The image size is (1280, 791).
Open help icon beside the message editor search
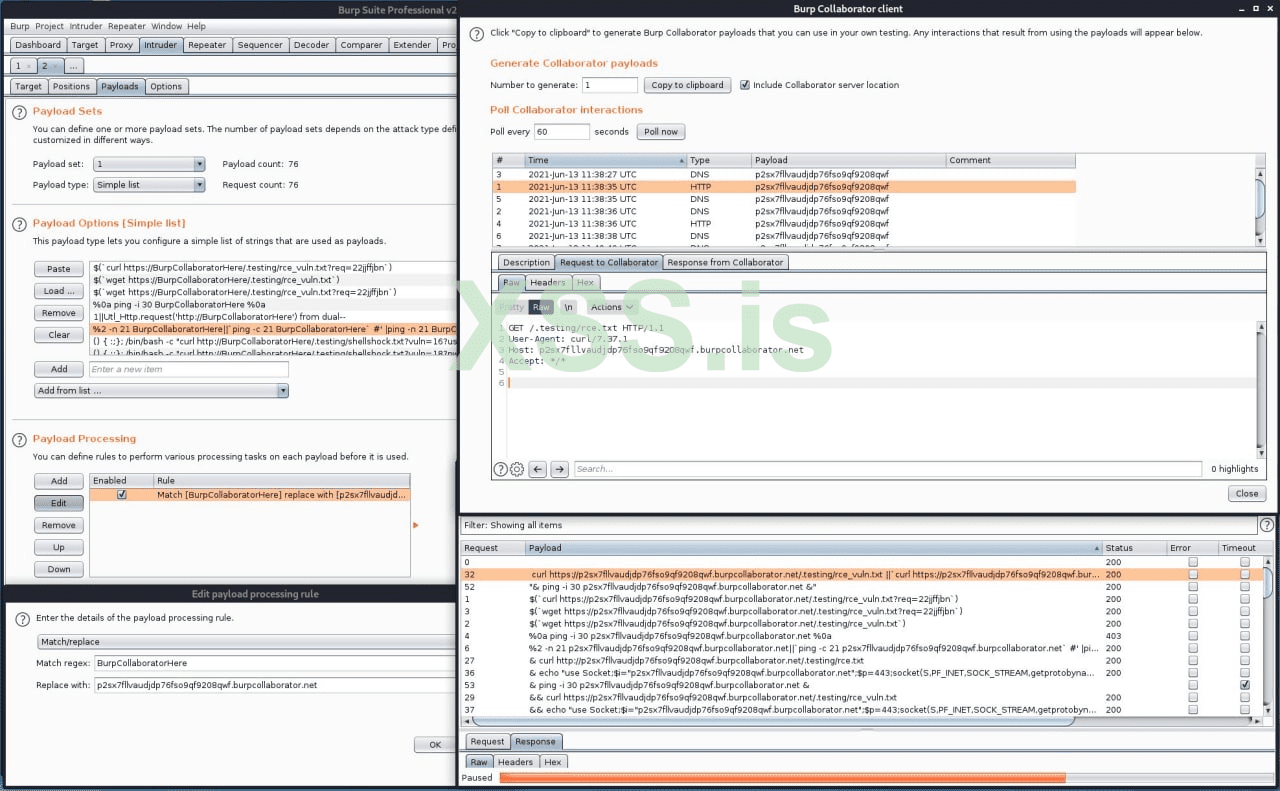point(501,469)
